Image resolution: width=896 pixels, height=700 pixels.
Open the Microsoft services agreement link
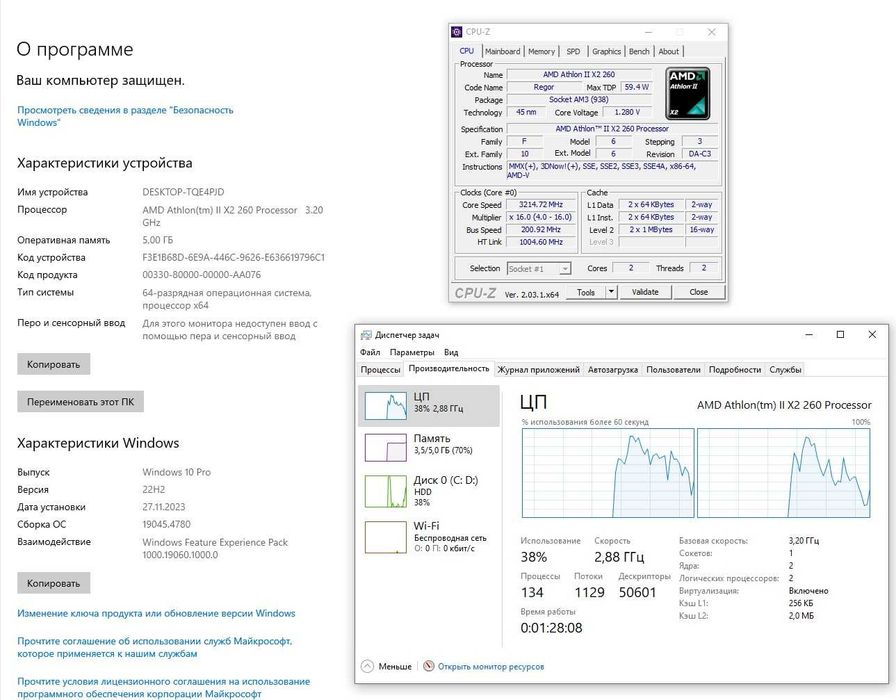click(154, 647)
